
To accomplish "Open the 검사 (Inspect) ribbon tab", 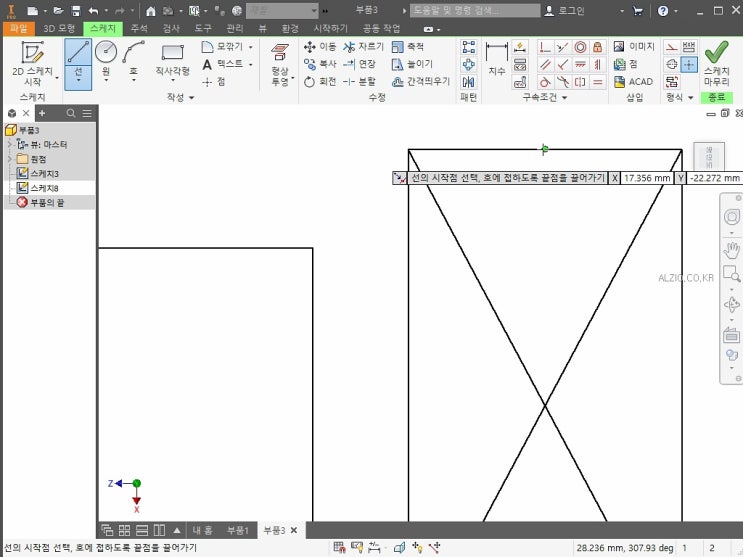I will coord(171,29).
